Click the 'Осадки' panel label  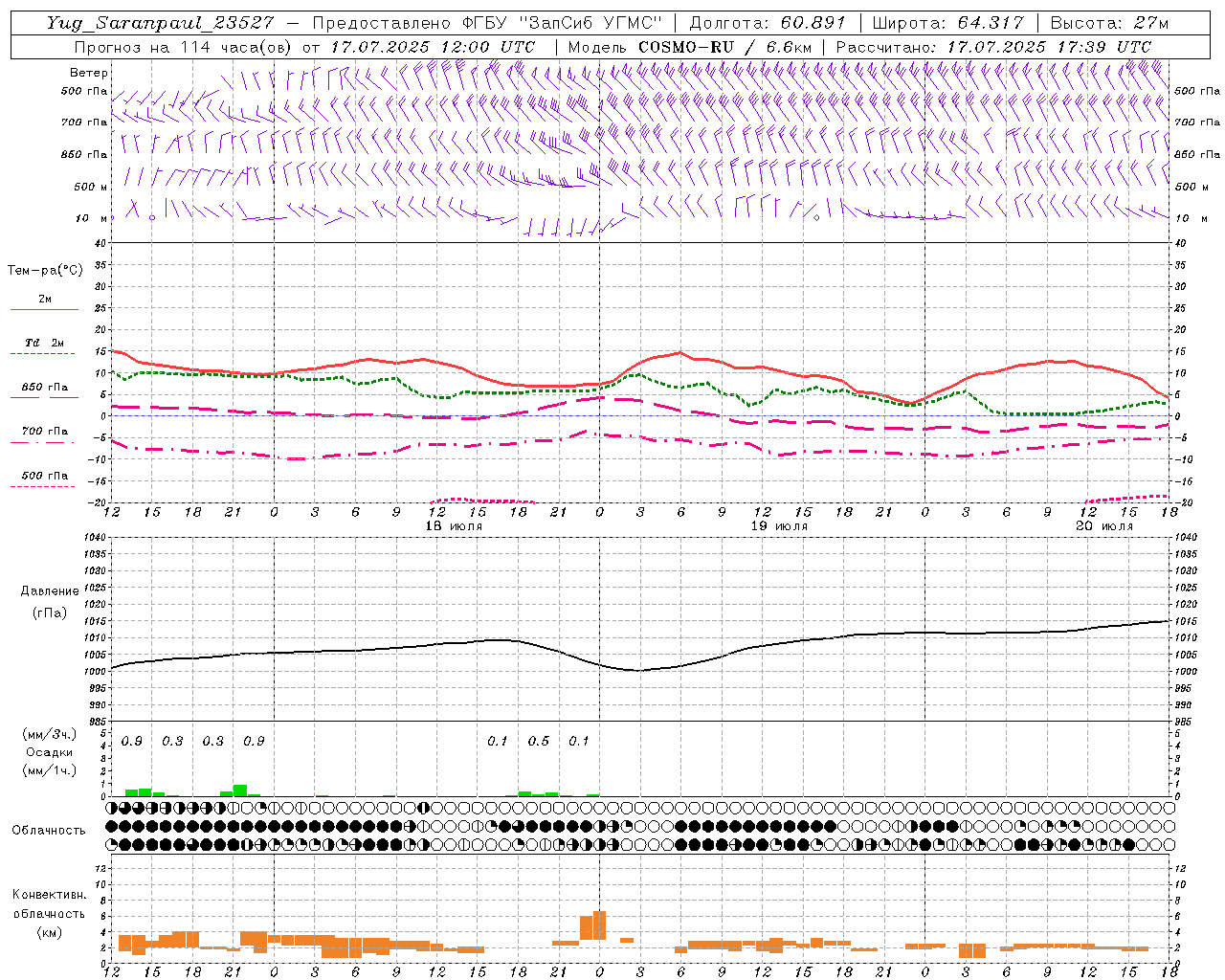click(x=49, y=752)
